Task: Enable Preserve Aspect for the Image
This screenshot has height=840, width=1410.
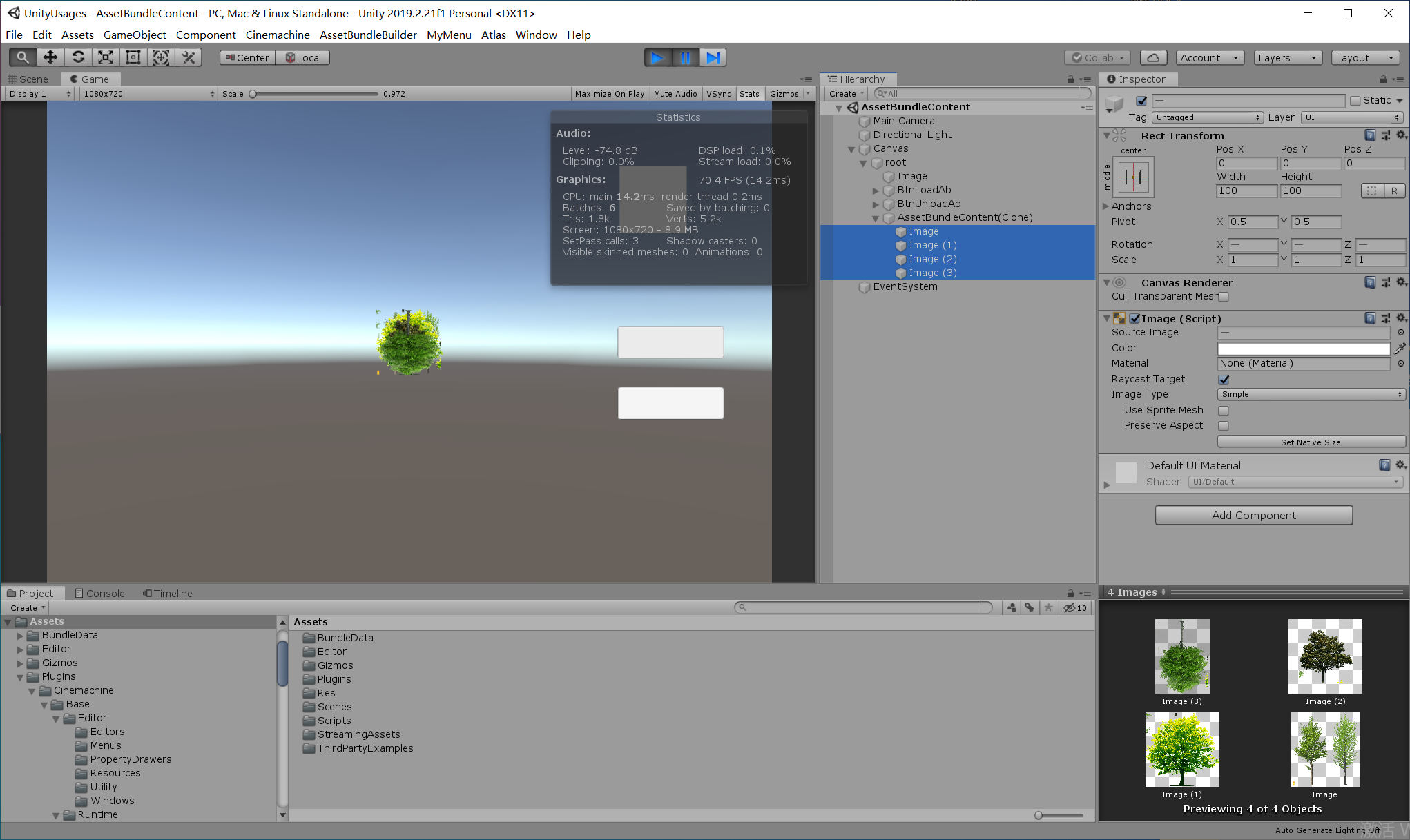Action: pyautogui.click(x=1224, y=426)
